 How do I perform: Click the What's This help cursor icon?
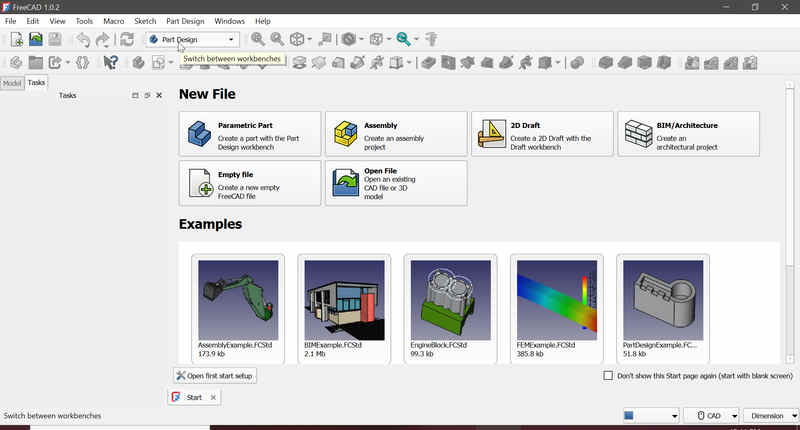(x=110, y=63)
